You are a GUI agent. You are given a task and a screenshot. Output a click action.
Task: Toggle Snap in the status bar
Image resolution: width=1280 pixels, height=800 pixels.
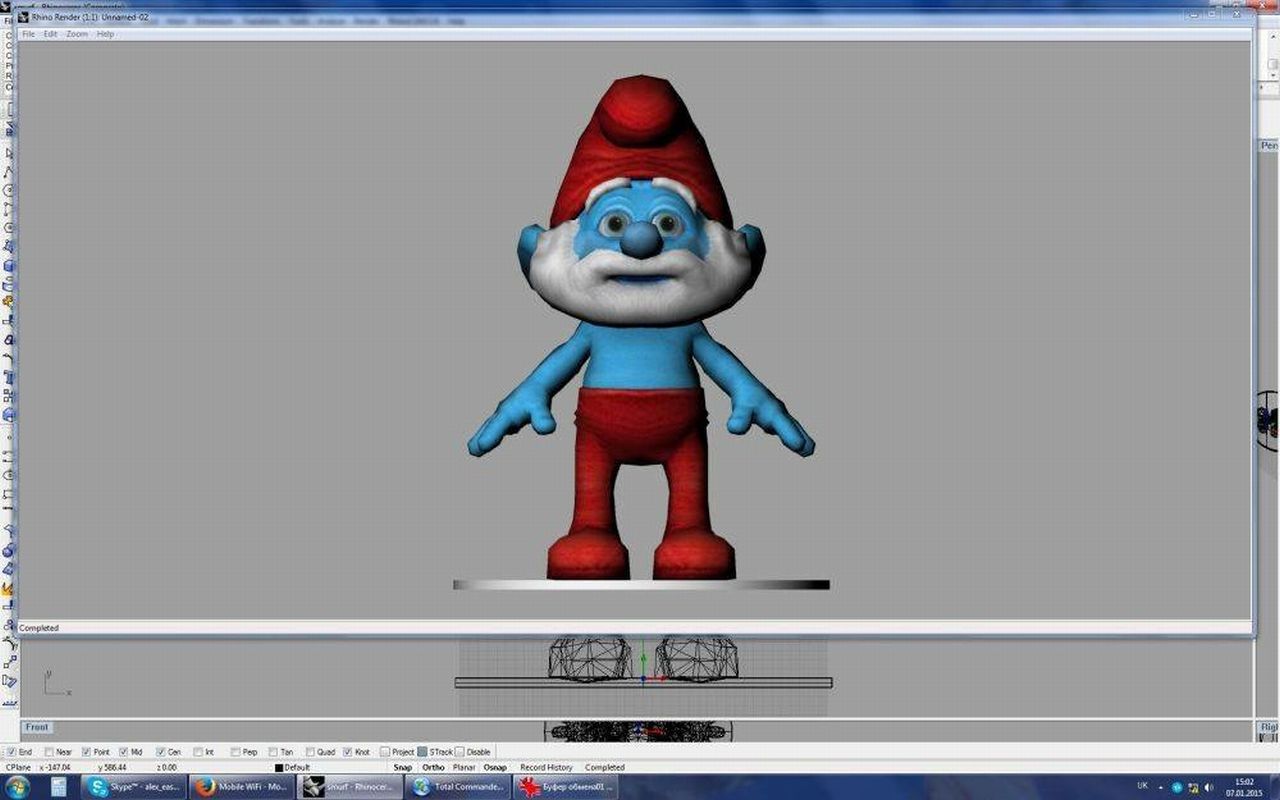tap(402, 768)
